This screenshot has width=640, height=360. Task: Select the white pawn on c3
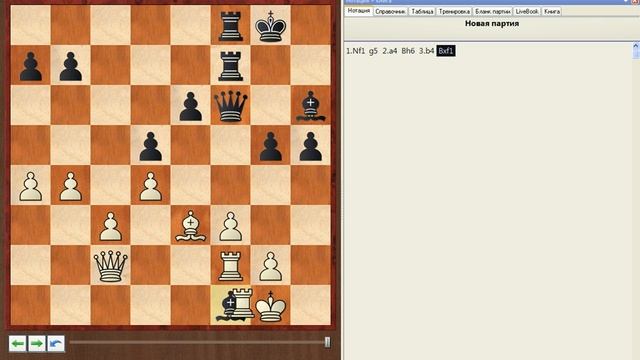pos(111,226)
